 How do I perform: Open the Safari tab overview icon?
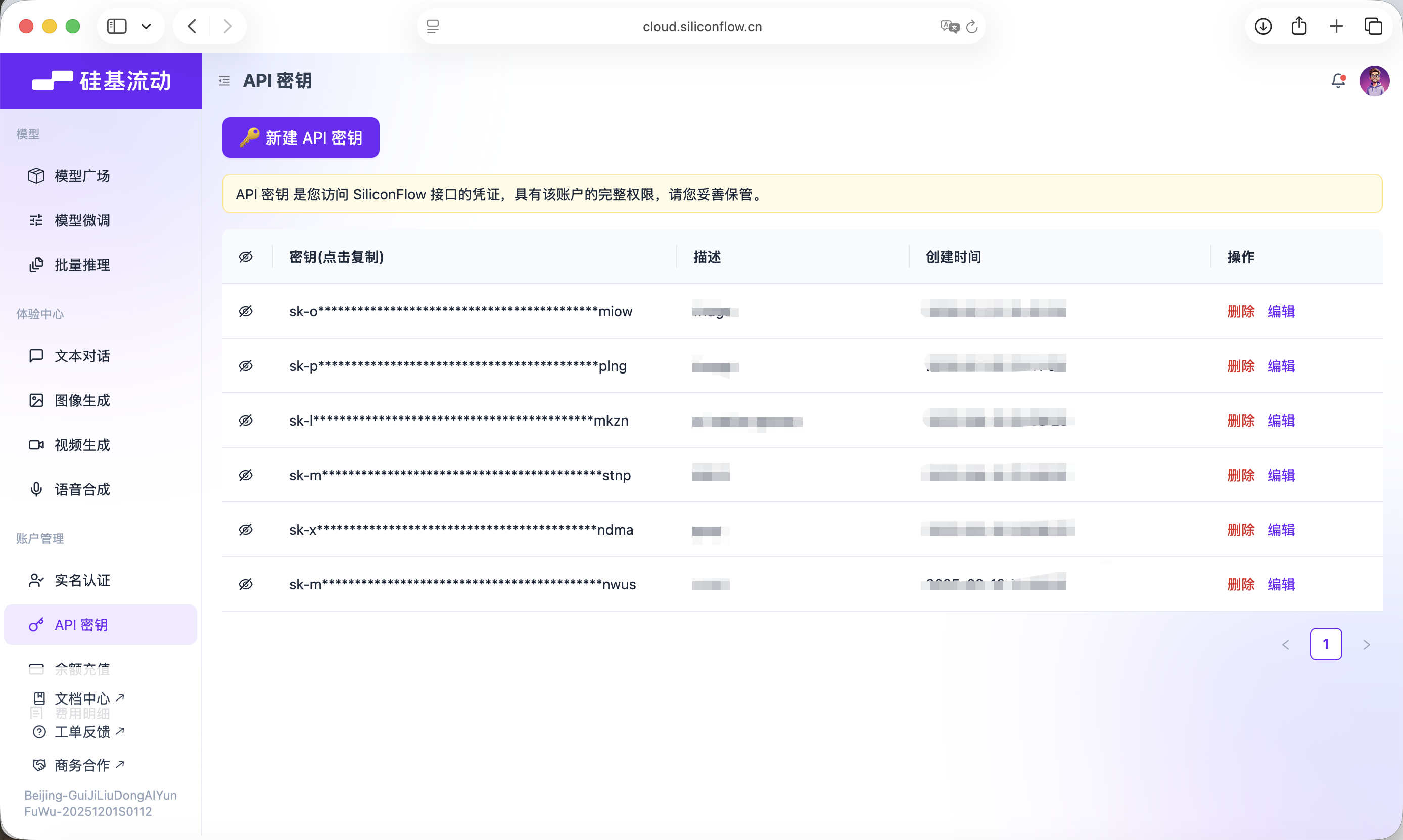point(1373,26)
